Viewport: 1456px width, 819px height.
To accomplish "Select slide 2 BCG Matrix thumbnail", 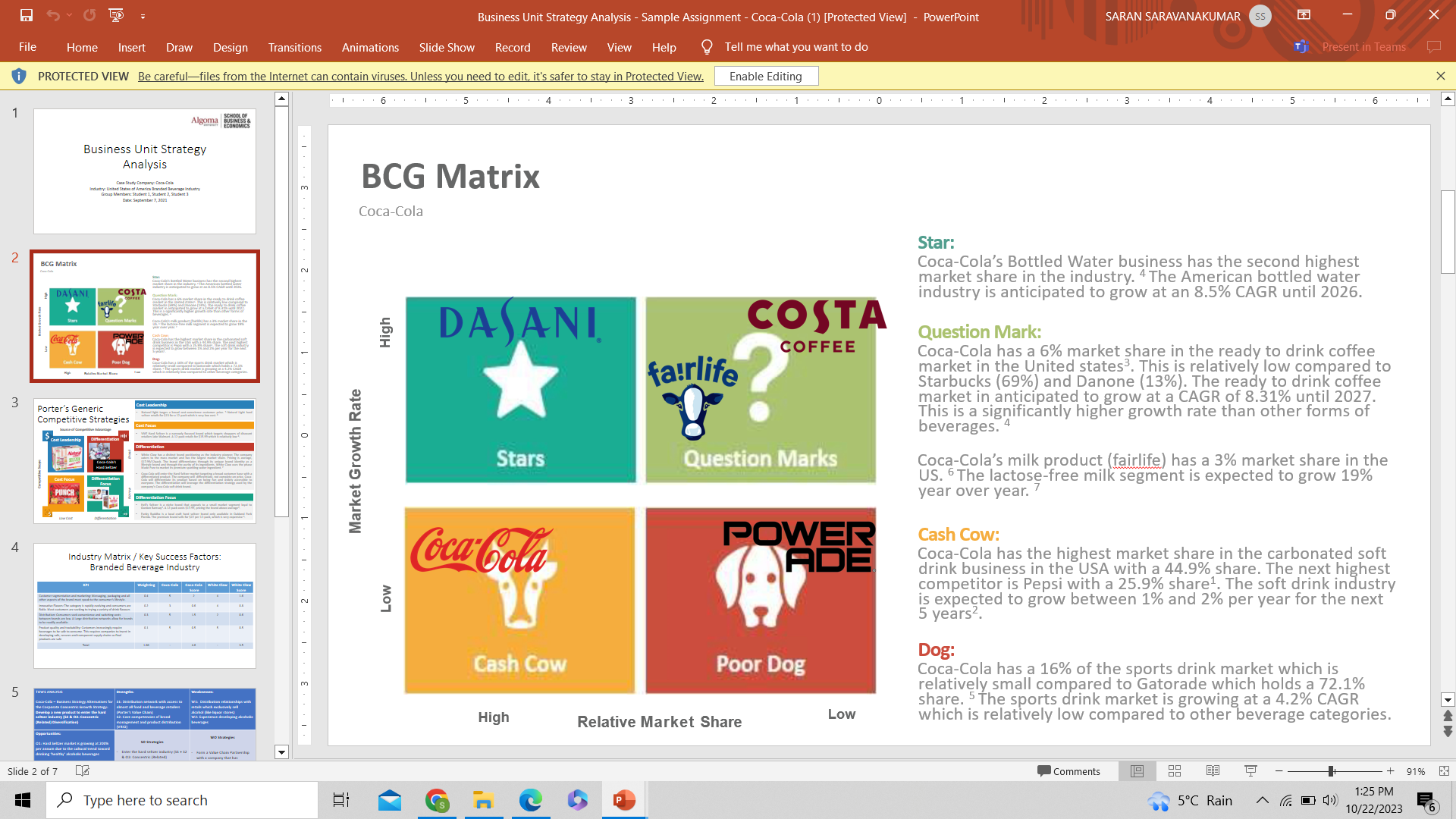I will tap(145, 316).
